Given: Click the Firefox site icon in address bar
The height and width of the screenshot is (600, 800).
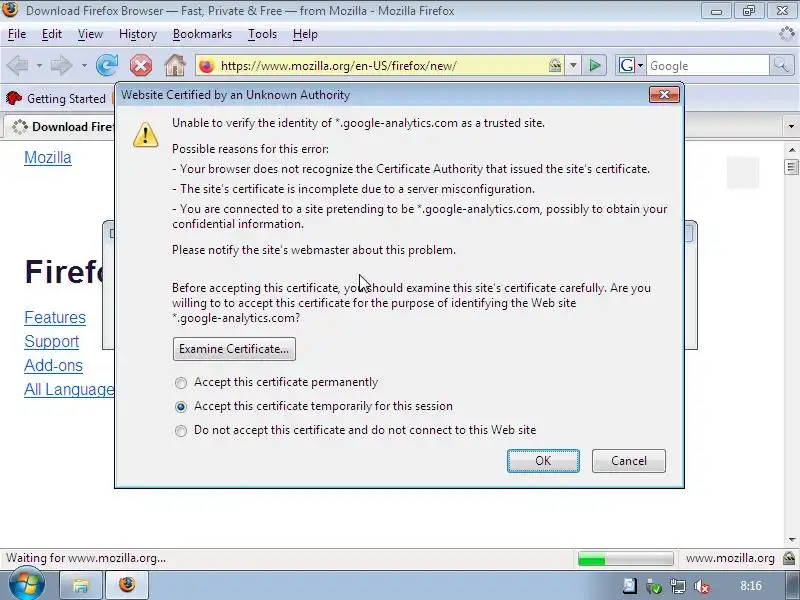Looking at the screenshot, I should pyautogui.click(x=207, y=66).
